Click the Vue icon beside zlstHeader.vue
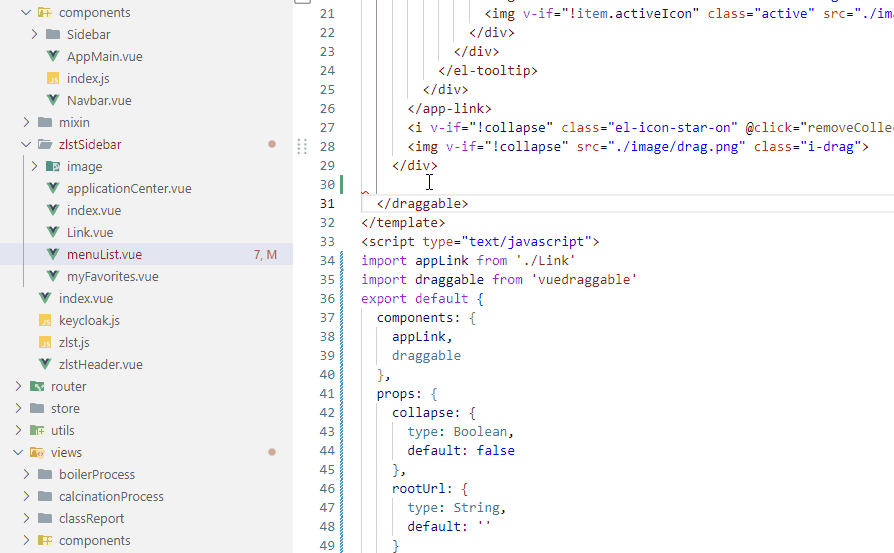Image resolution: width=894 pixels, height=553 pixels. point(44,365)
